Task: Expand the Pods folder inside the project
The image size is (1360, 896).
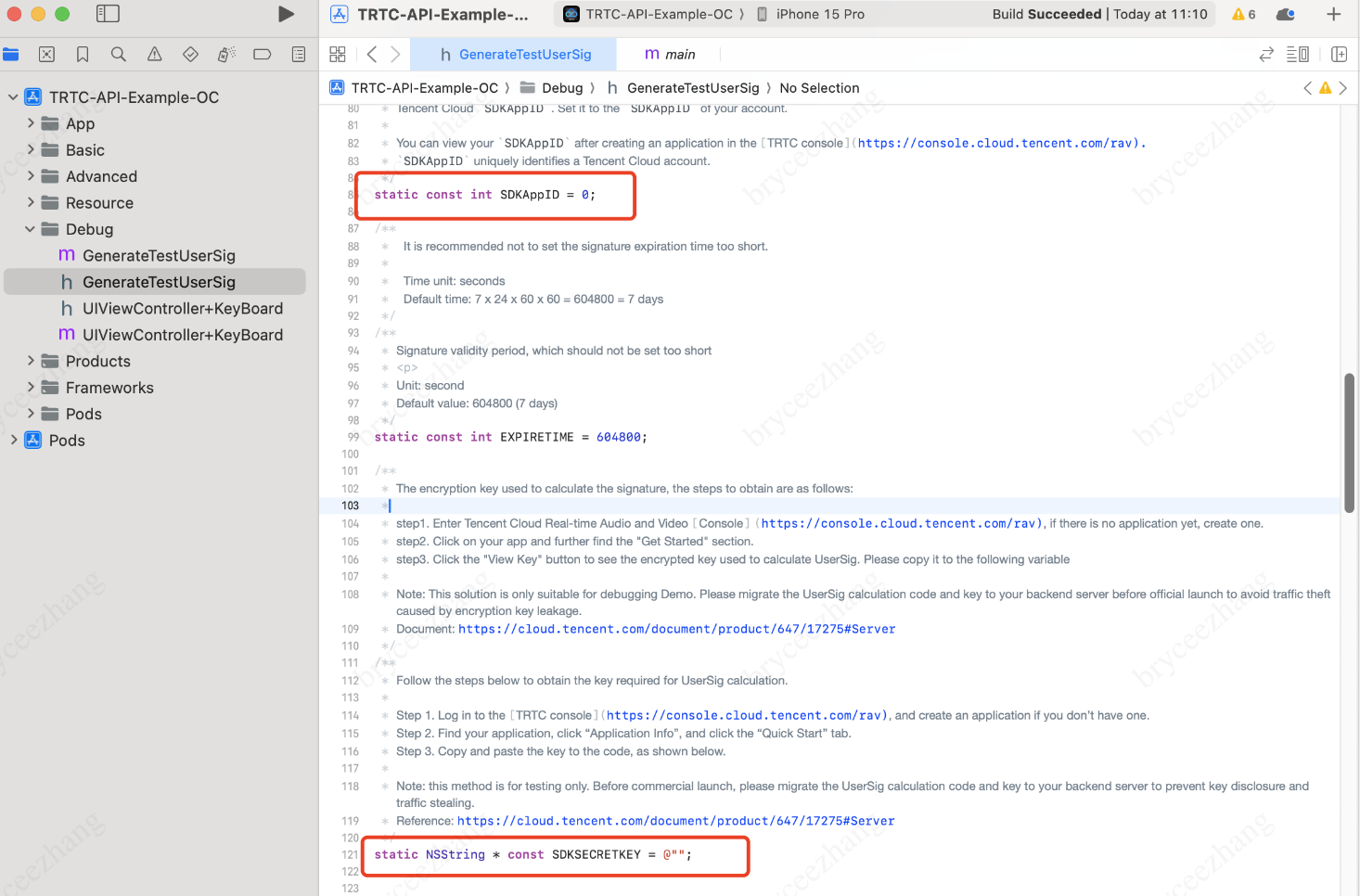Action: tap(31, 415)
